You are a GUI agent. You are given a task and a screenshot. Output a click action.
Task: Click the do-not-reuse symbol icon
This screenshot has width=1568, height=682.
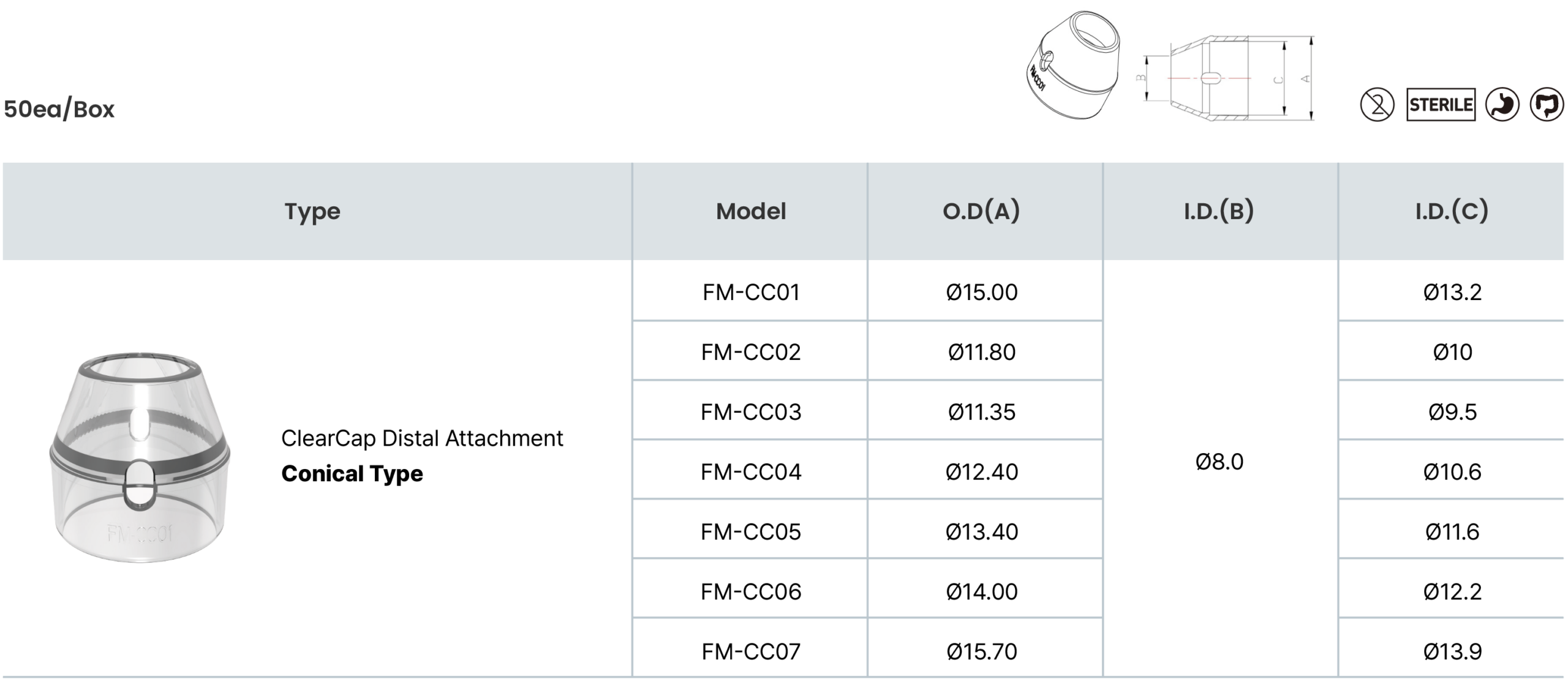pyautogui.click(x=1377, y=105)
